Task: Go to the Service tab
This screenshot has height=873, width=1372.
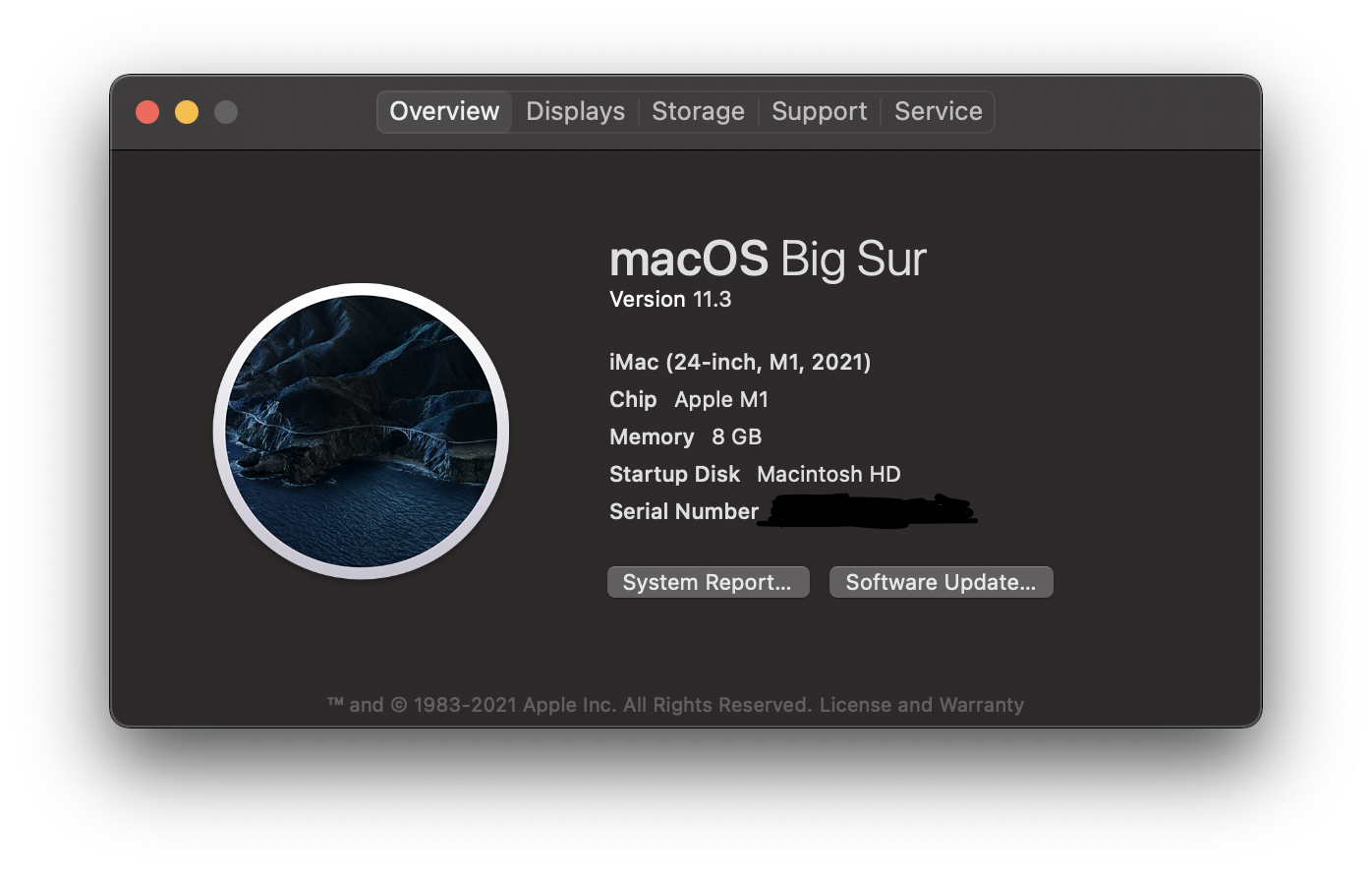Action: click(x=938, y=111)
